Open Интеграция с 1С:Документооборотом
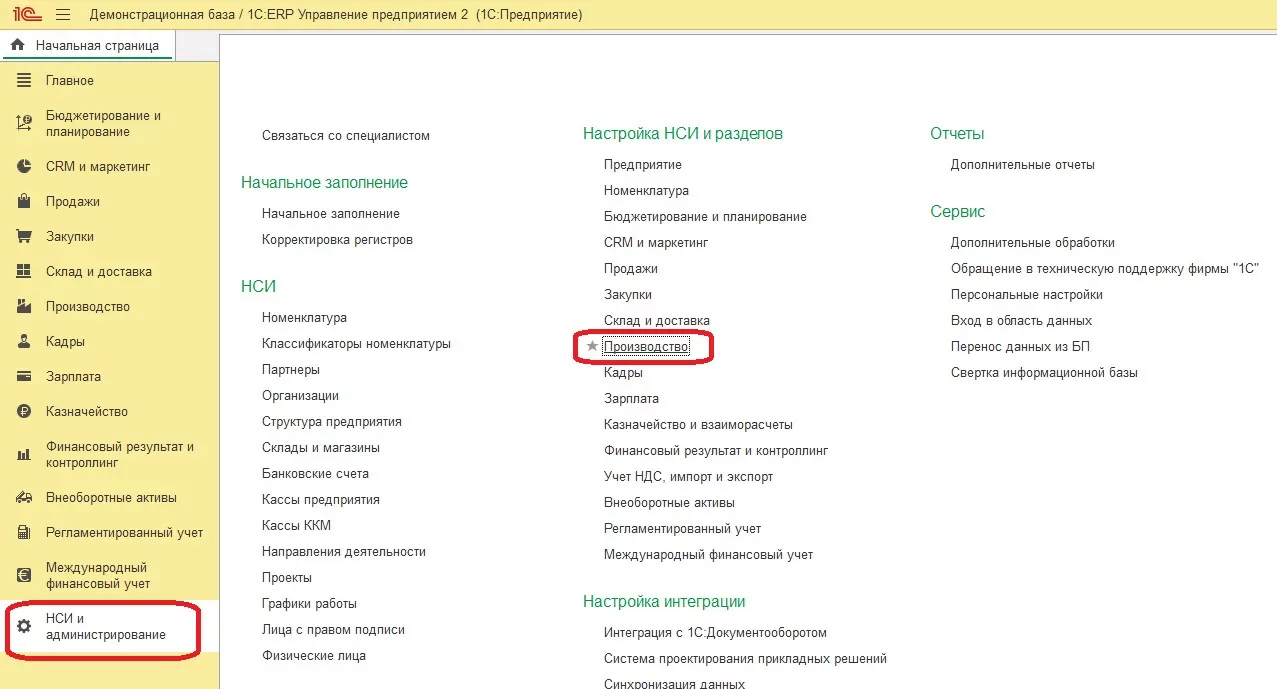Viewport: 1277px width, 689px height. point(715,632)
